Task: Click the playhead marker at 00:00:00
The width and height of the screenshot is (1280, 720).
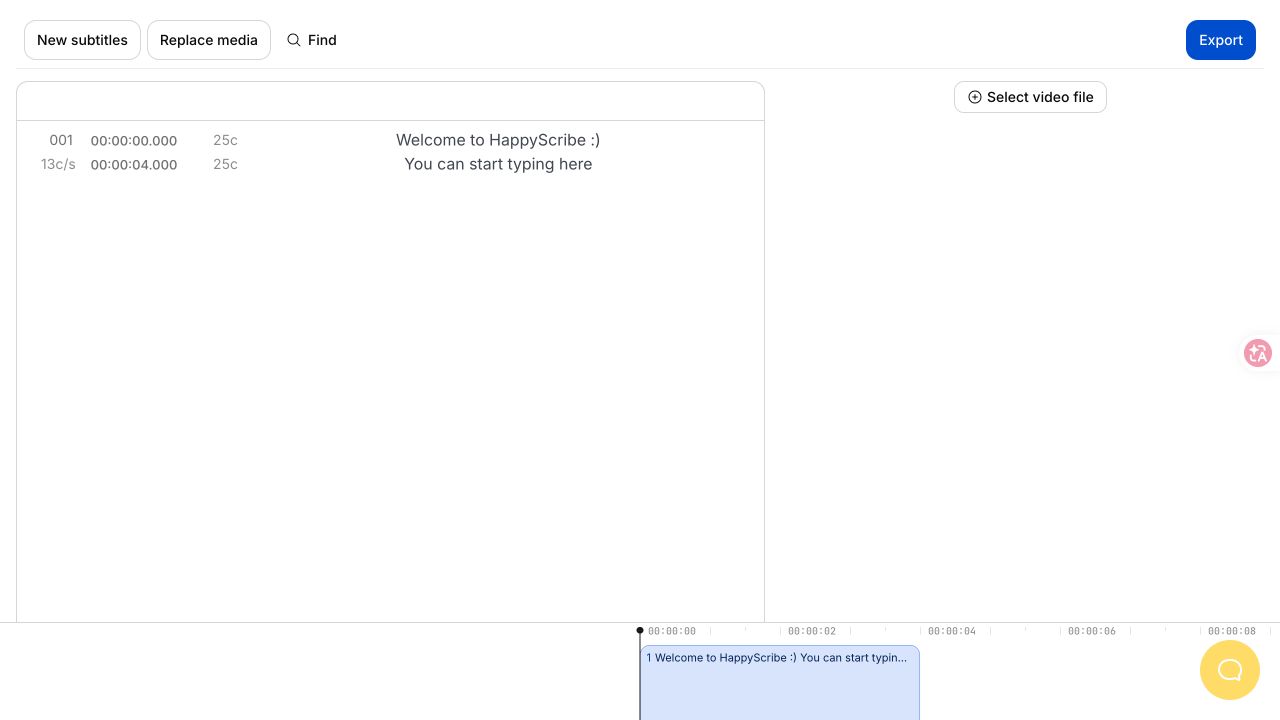Action: 640,630
